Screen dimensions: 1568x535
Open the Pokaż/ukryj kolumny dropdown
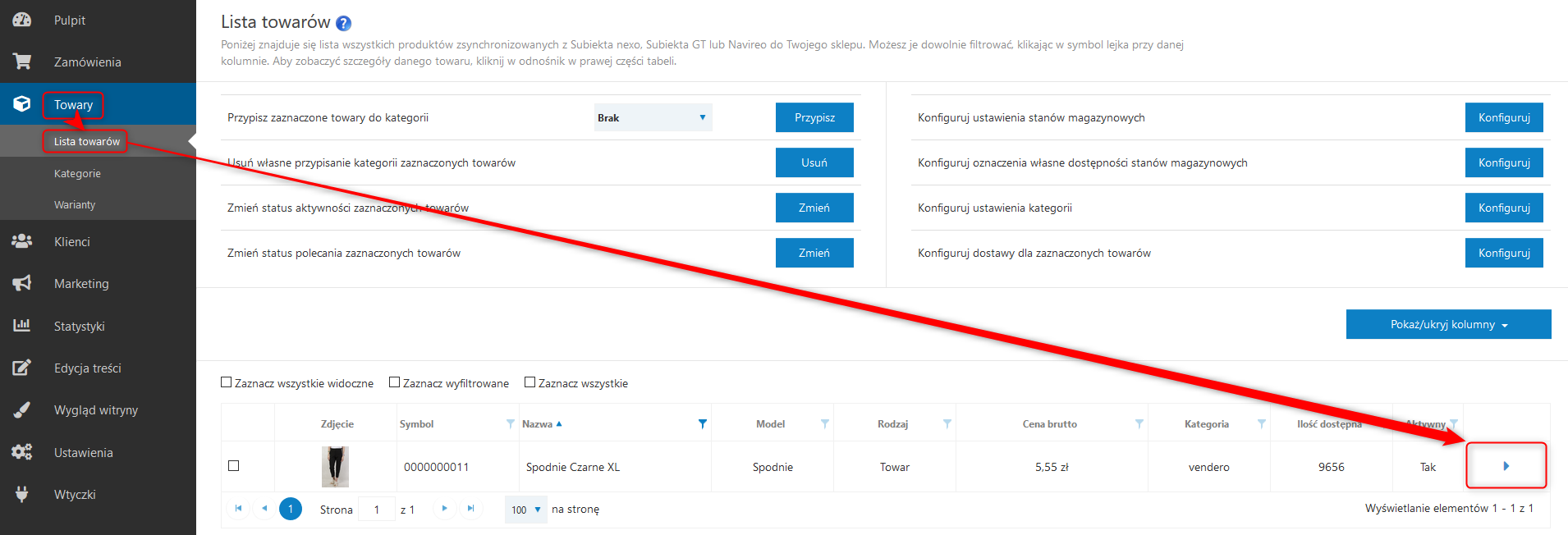tap(1449, 324)
